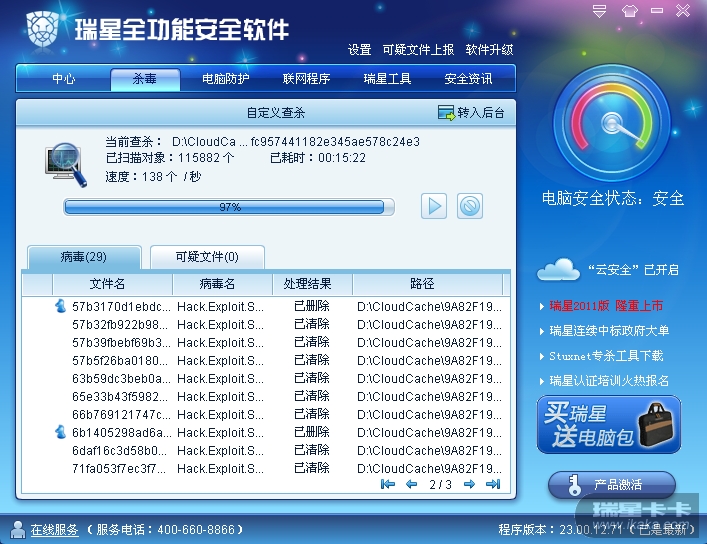This screenshot has height=544, width=707.
Task: Click the 已耗时 00:15:22 elapsed time
Action: [318, 158]
